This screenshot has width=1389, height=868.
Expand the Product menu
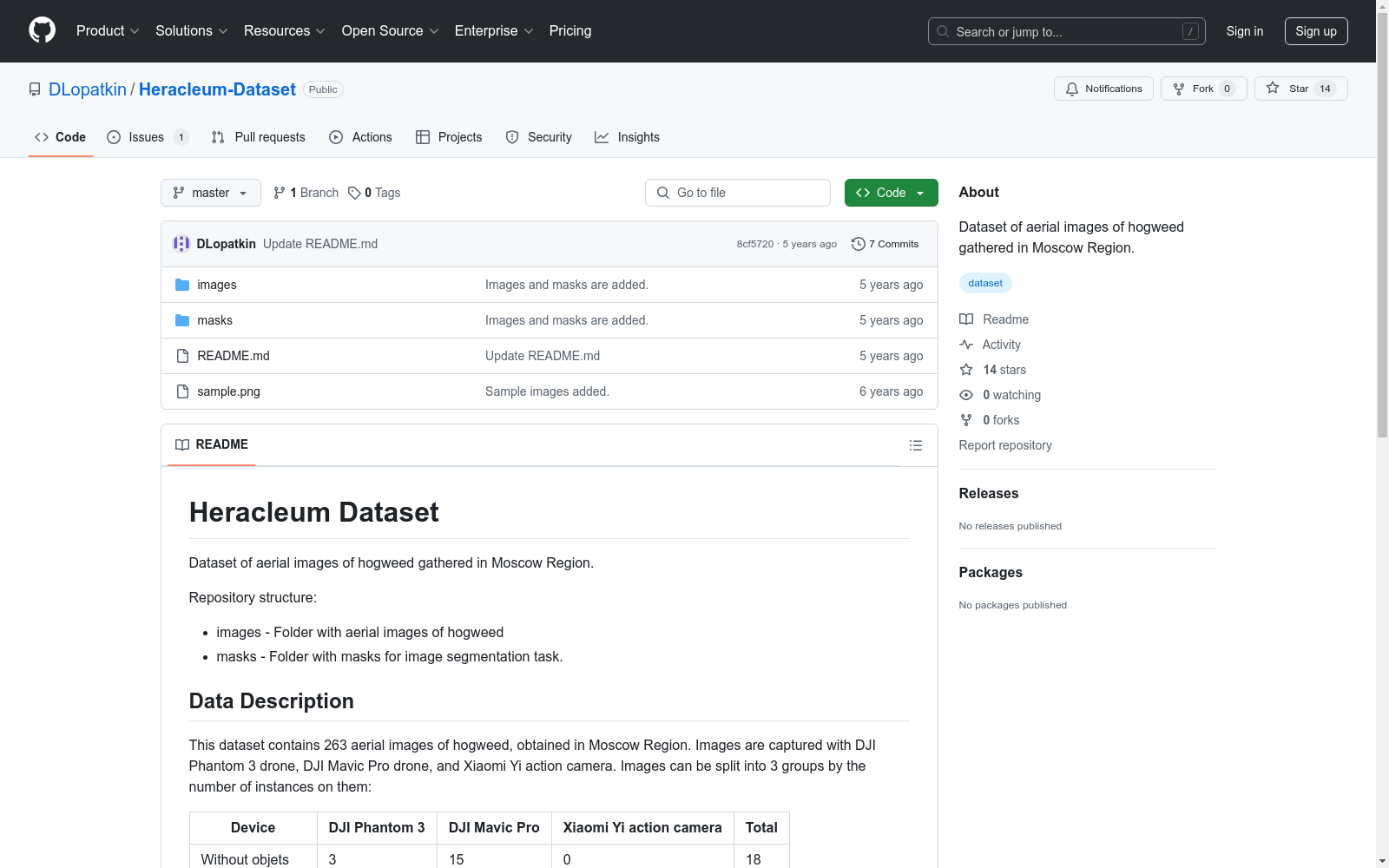point(108,30)
